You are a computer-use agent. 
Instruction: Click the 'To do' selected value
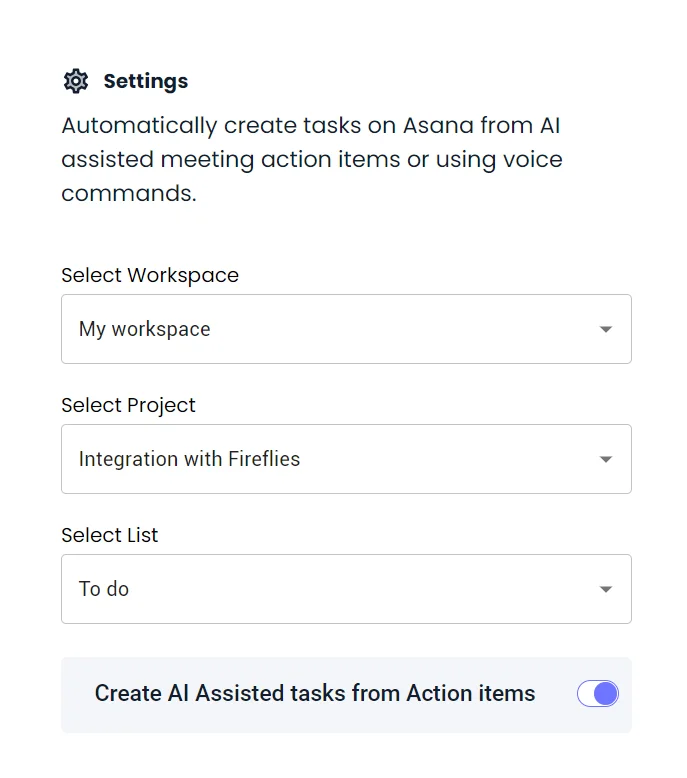coord(104,589)
